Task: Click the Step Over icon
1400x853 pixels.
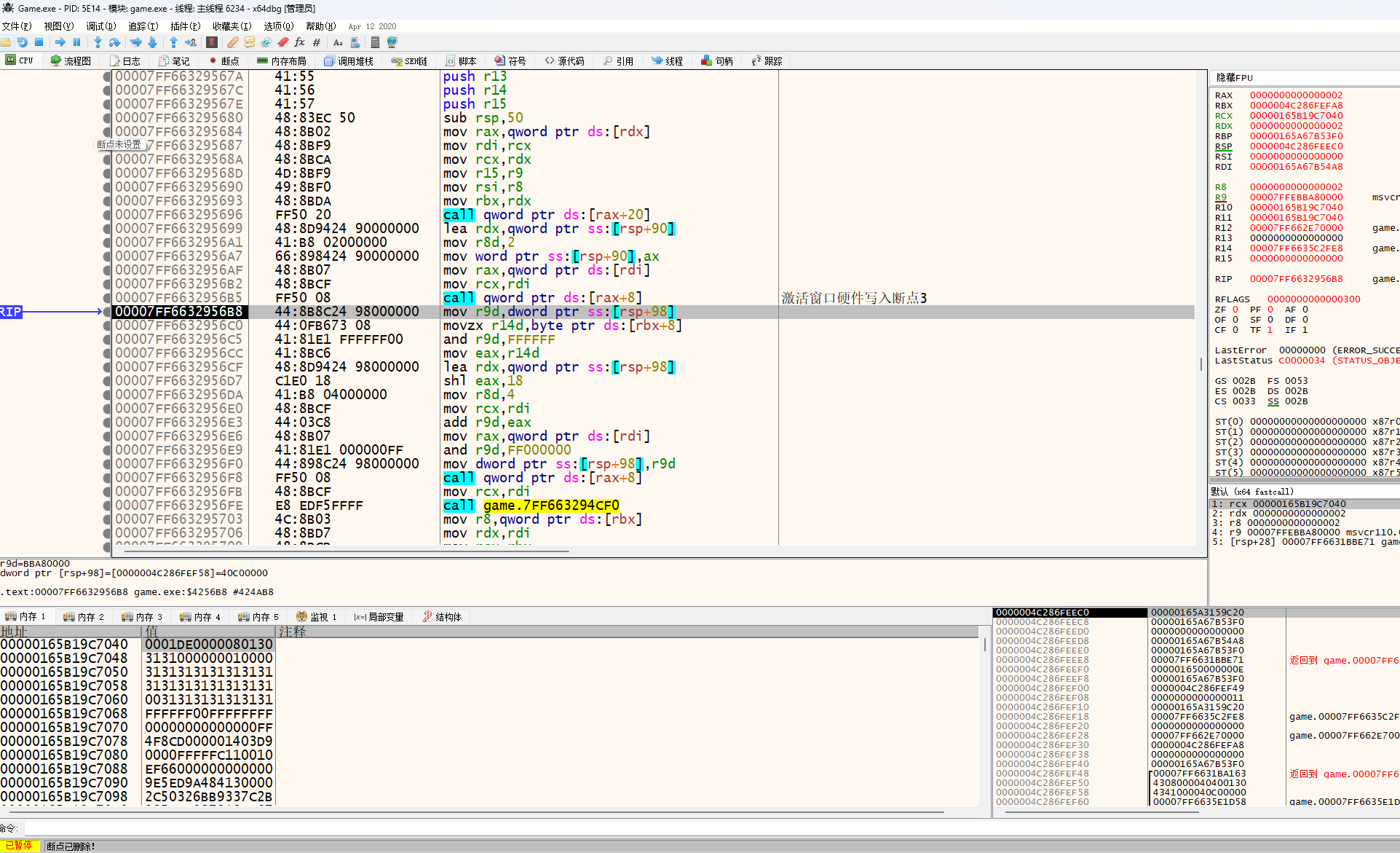Action: tap(114, 42)
